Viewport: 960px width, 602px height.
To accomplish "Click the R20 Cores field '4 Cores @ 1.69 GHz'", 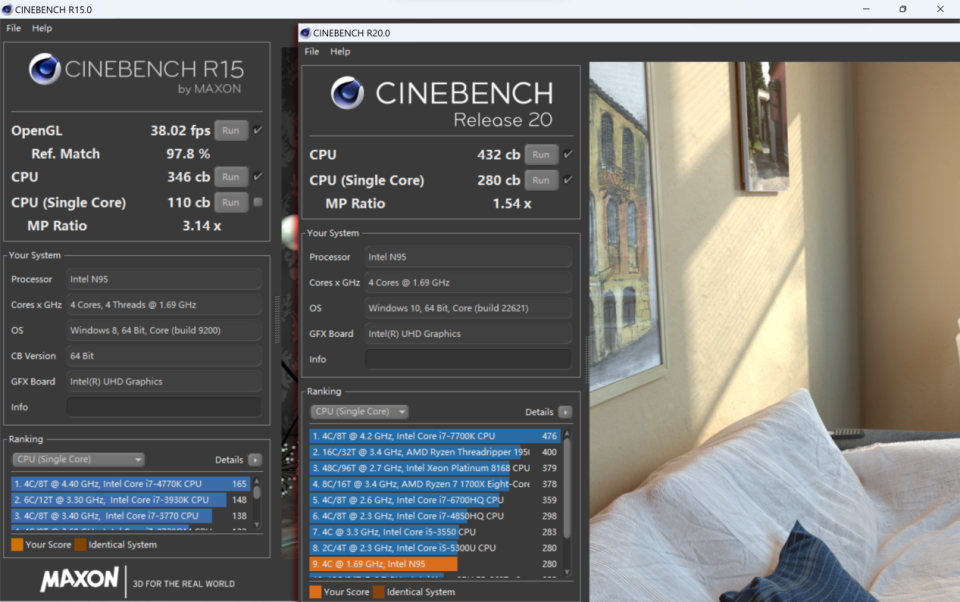I will point(468,283).
